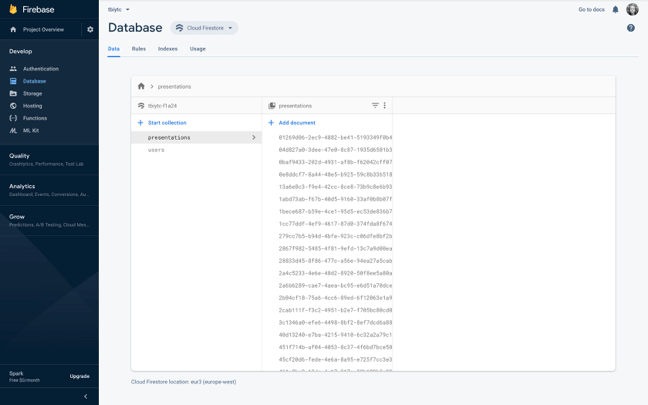Open notifications bell icon
The width and height of the screenshot is (648, 405).
point(615,10)
